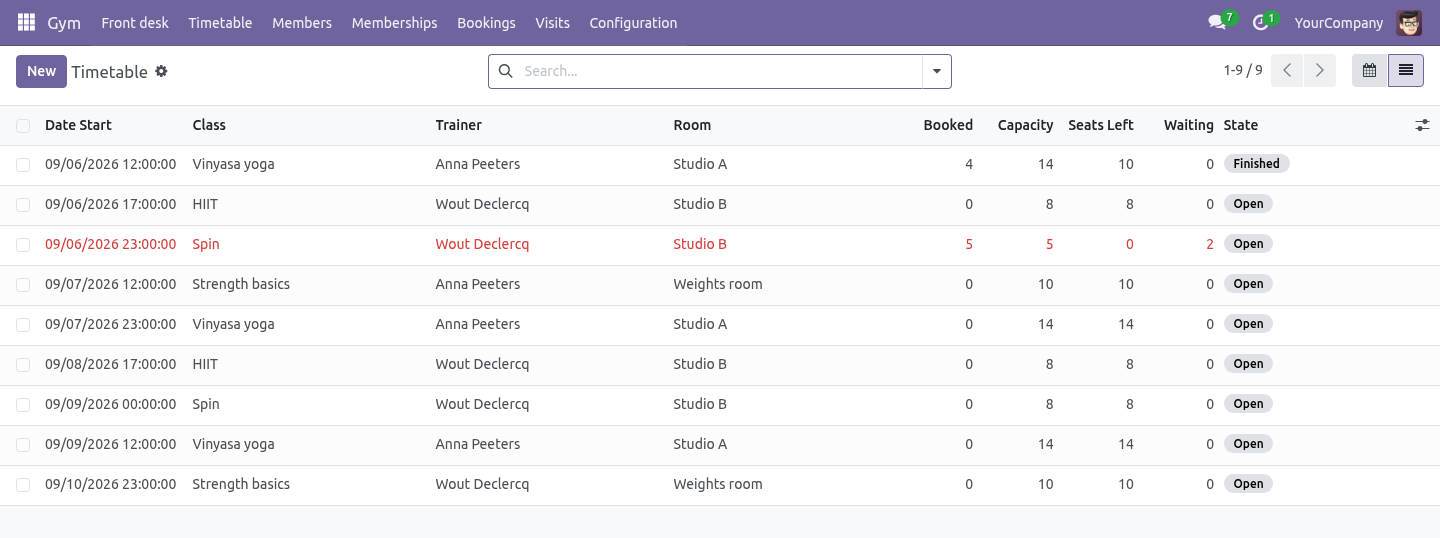1440x538 pixels.
Task: Open the conversations messages icon
Action: 1217,22
